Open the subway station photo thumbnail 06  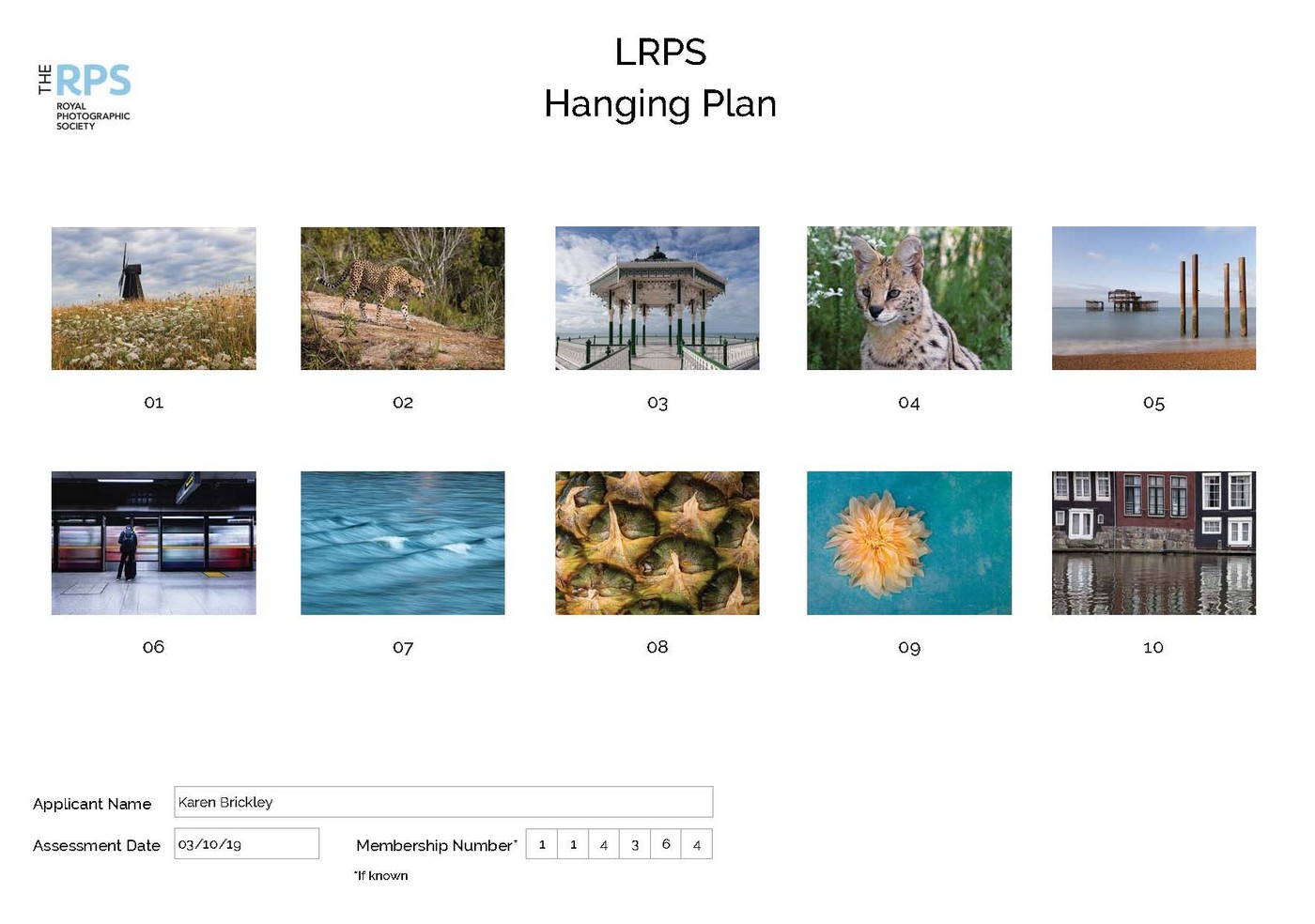(153, 544)
